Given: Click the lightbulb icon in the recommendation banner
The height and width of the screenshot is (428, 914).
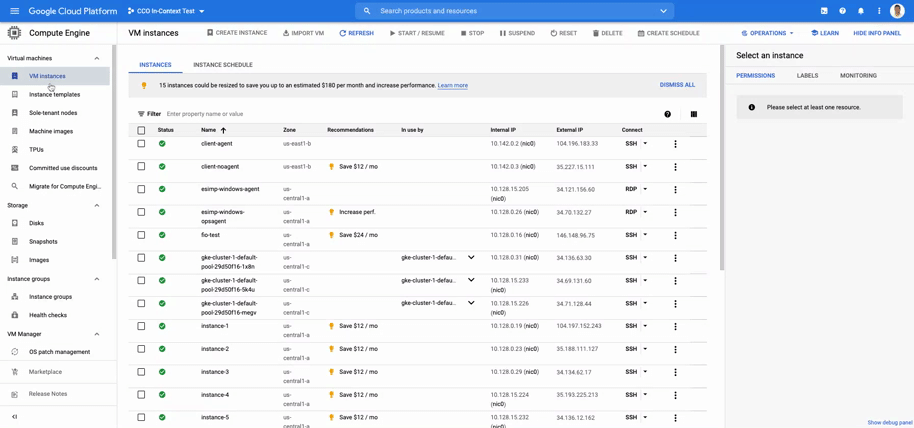Looking at the screenshot, I should pyautogui.click(x=144, y=85).
